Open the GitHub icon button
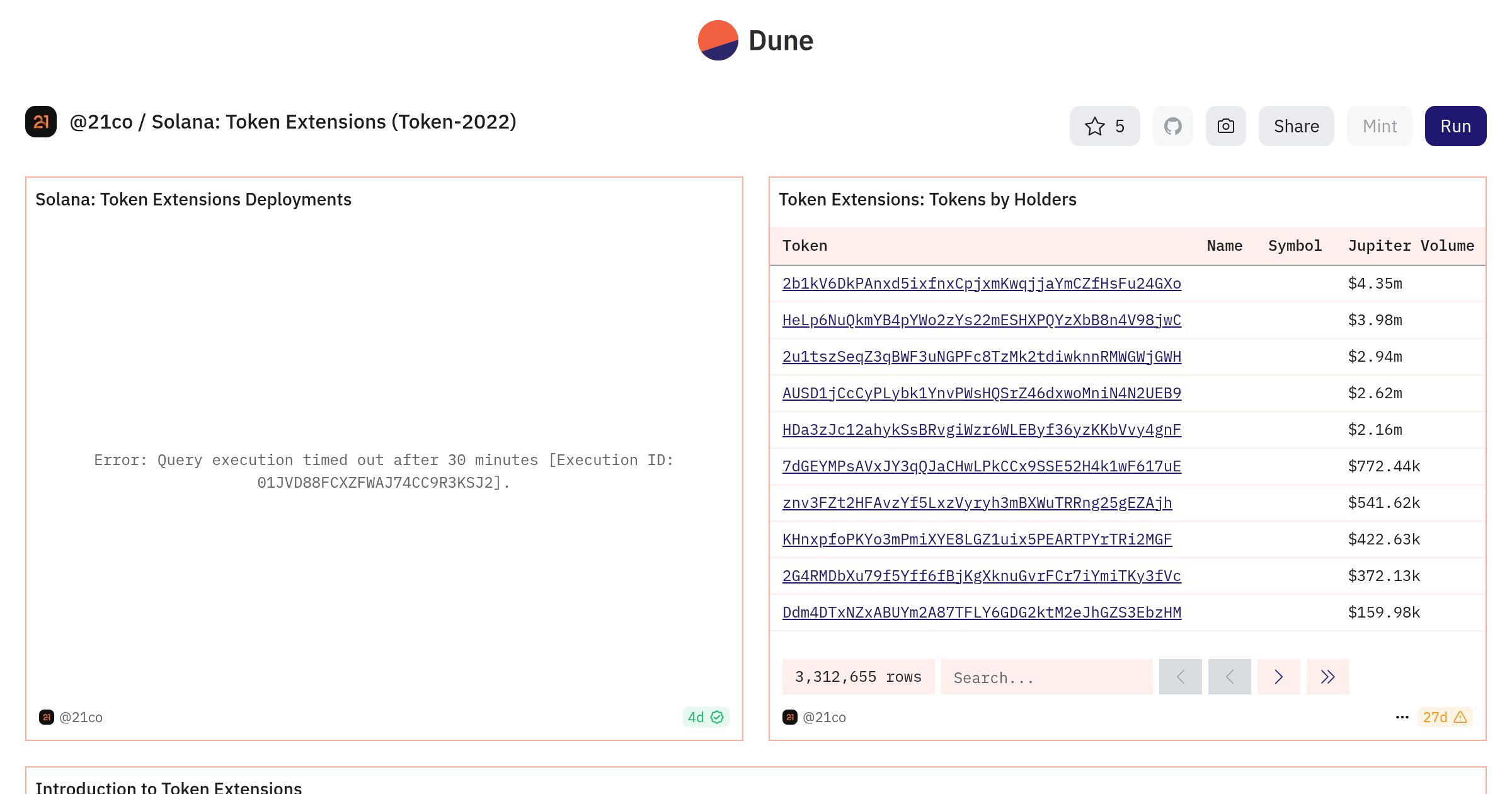This screenshot has height=794, width=1512. (x=1172, y=126)
